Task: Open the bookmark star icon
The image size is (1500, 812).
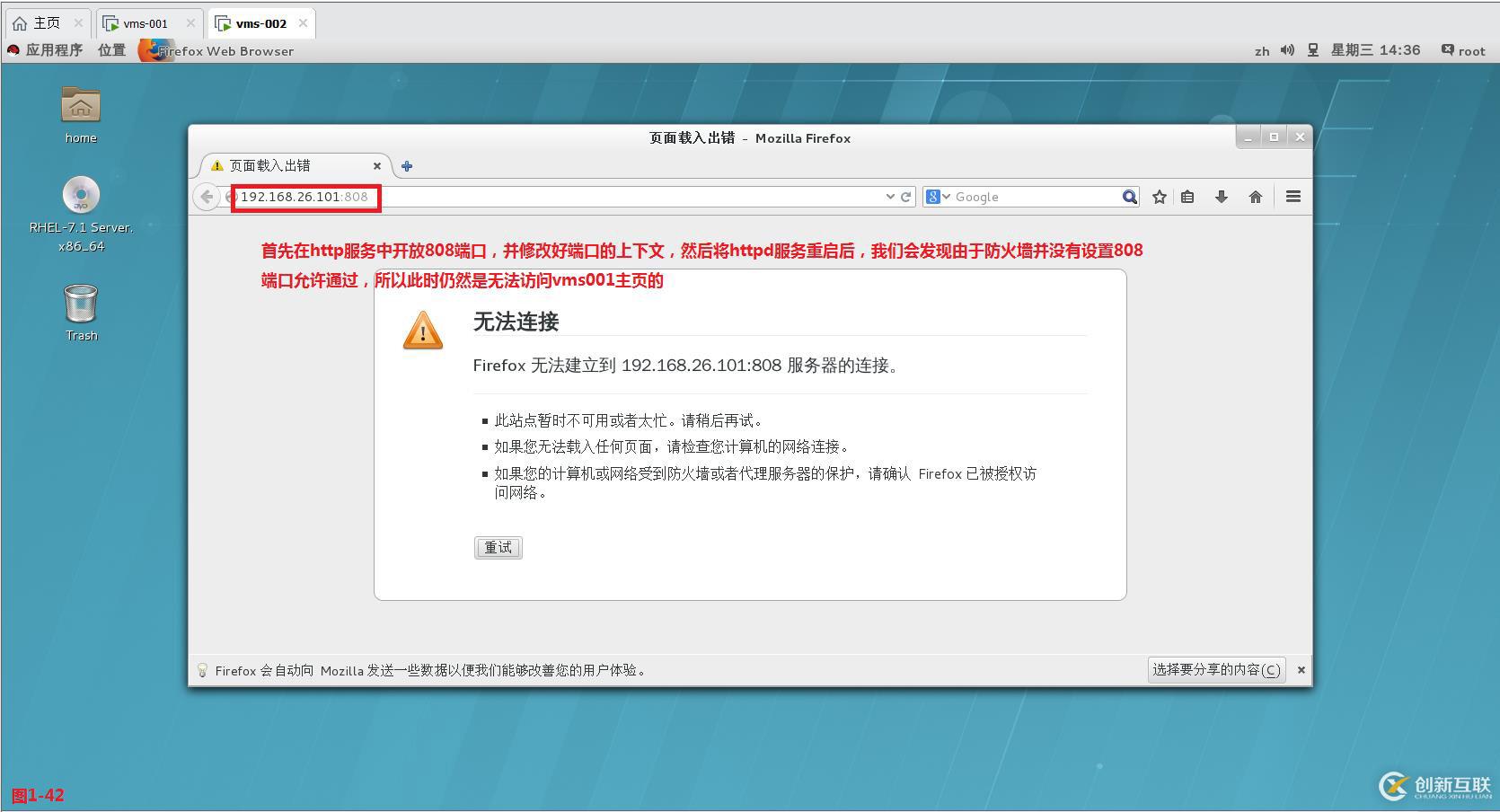Action: point(1159,196)
